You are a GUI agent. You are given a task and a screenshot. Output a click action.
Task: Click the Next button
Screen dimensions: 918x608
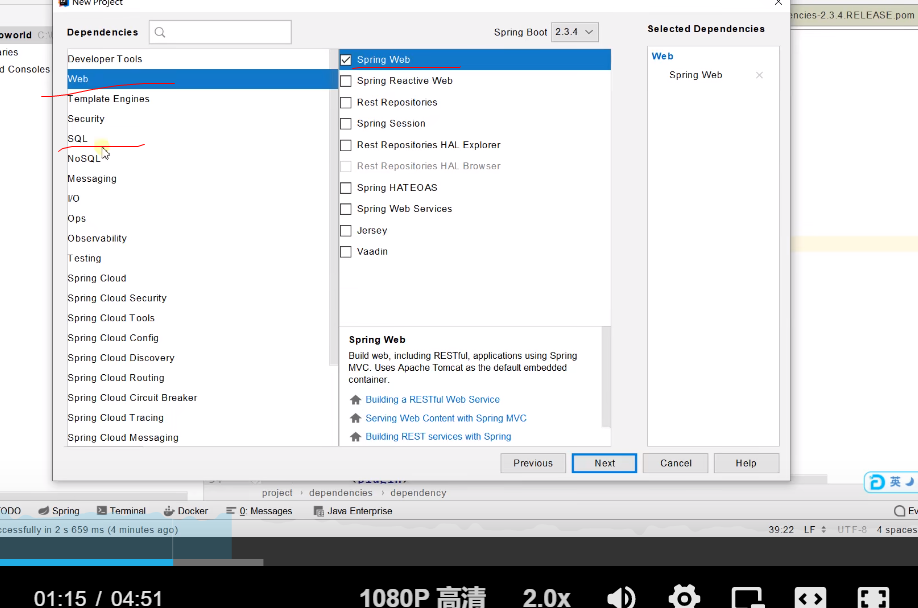(x=604, y=463)
